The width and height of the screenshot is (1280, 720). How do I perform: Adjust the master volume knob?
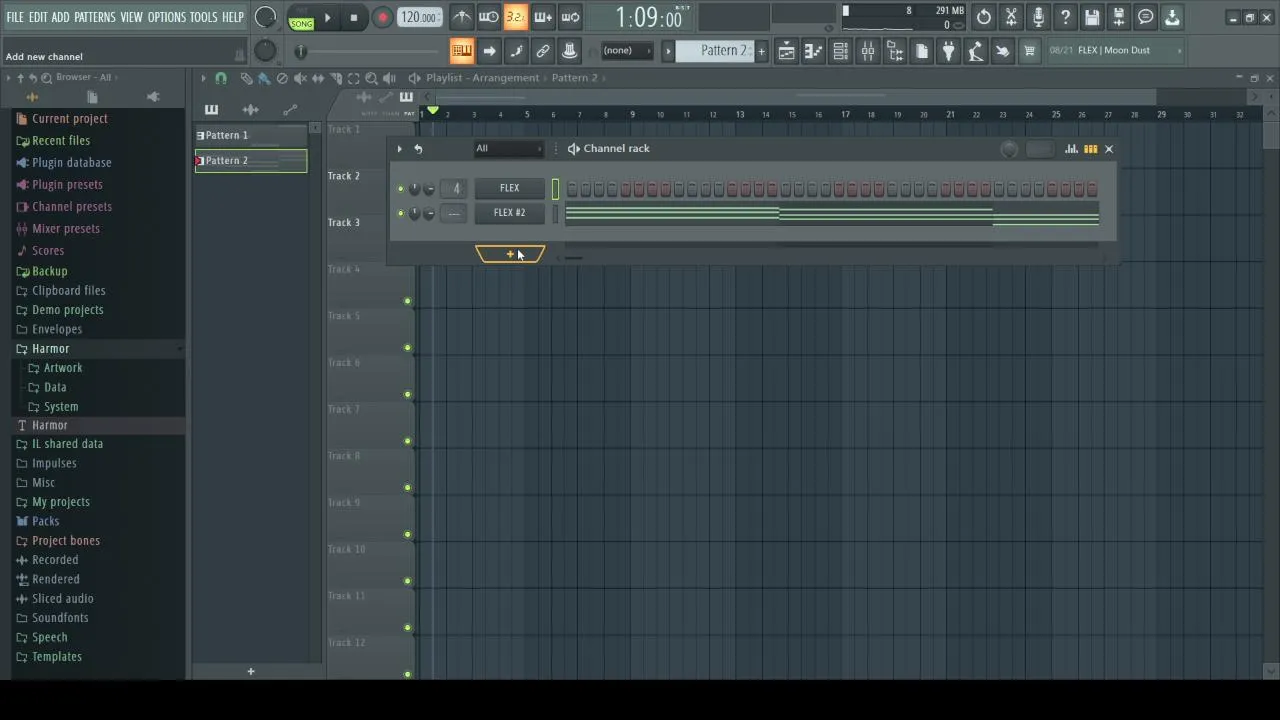pos(265,17)
